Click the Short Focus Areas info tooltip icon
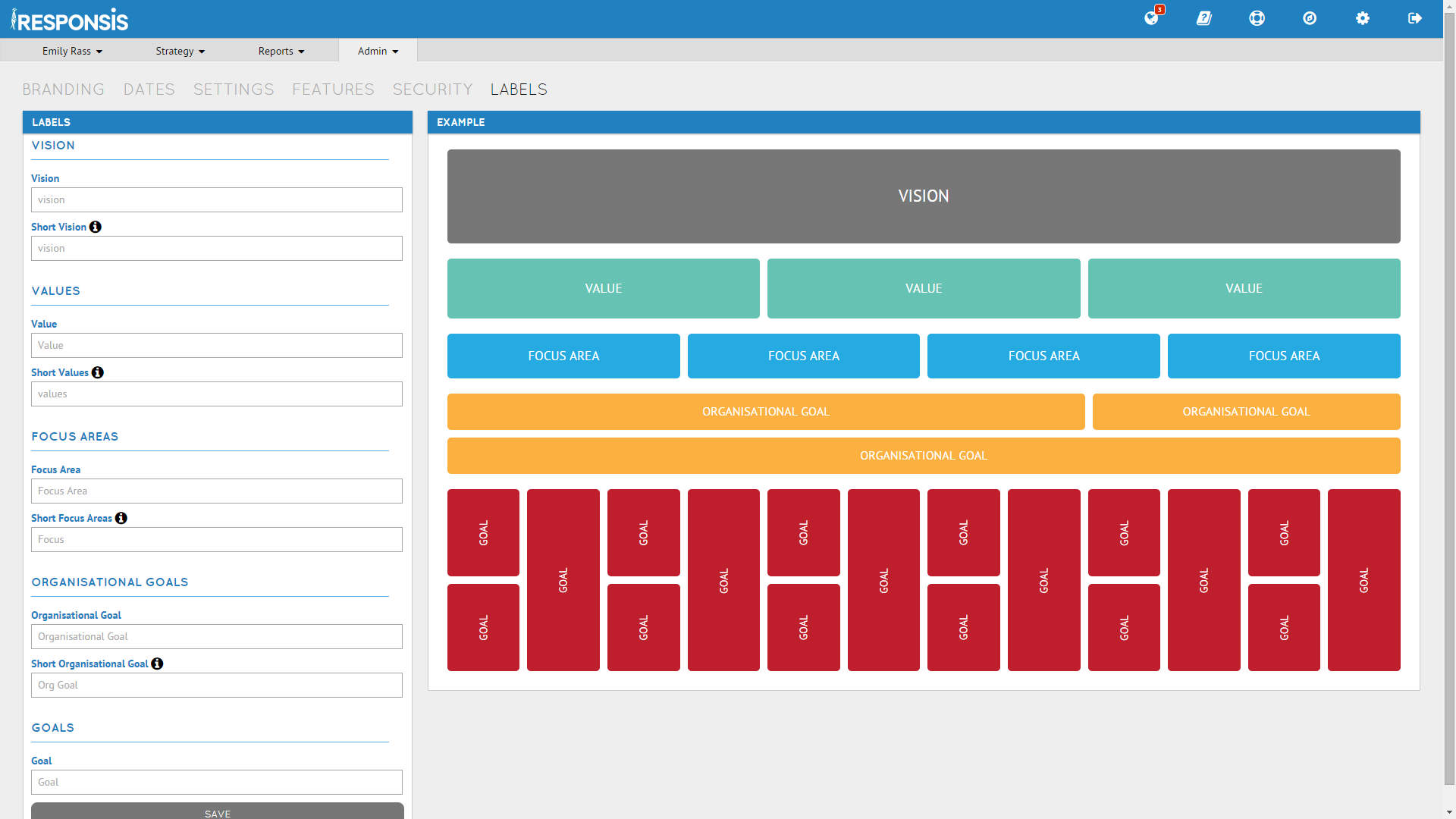Viewport: 1456px width, 819px height. tap(122, 517)
